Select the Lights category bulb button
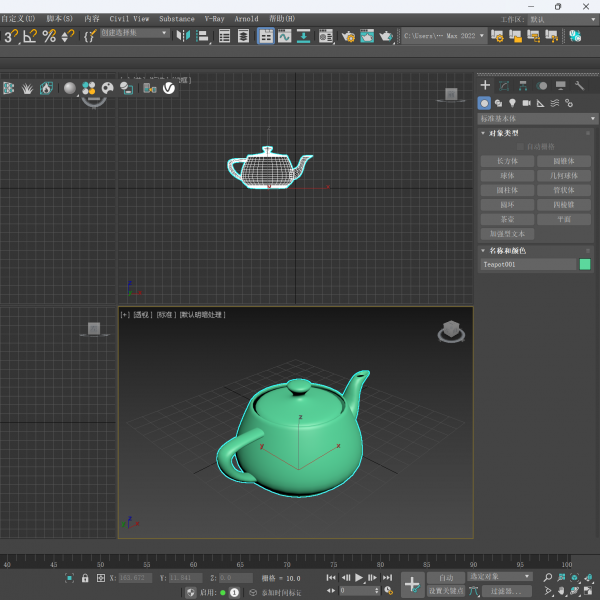 512,103
